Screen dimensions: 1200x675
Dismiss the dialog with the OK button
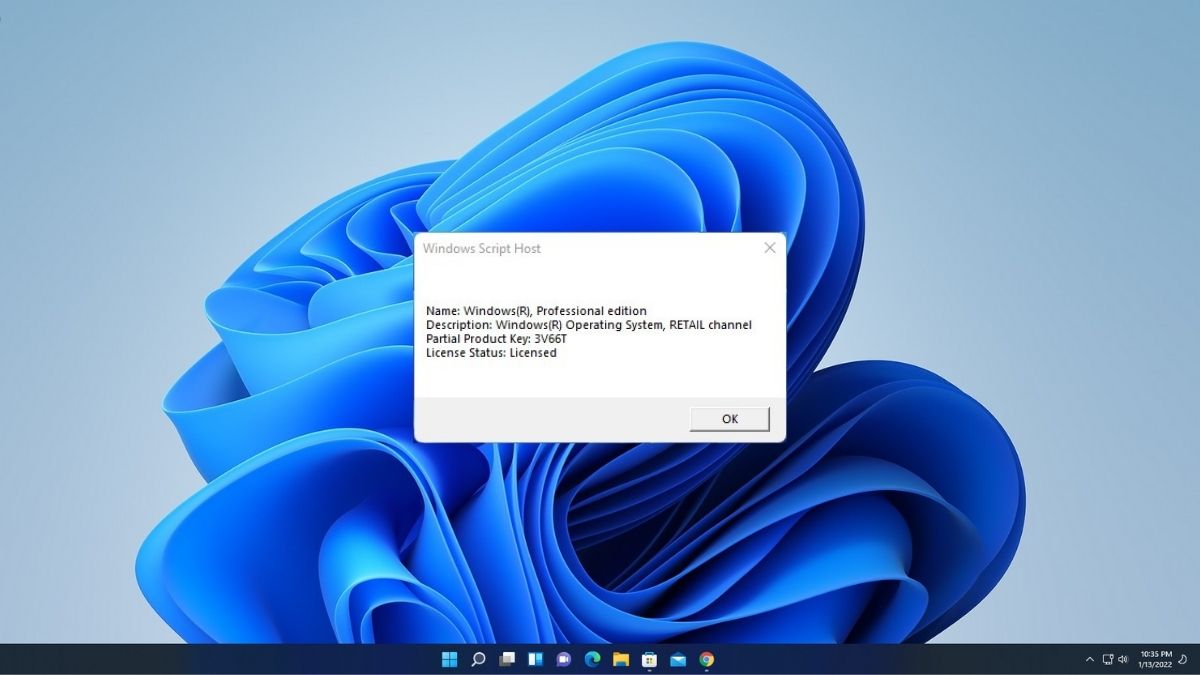coord(728,418)
